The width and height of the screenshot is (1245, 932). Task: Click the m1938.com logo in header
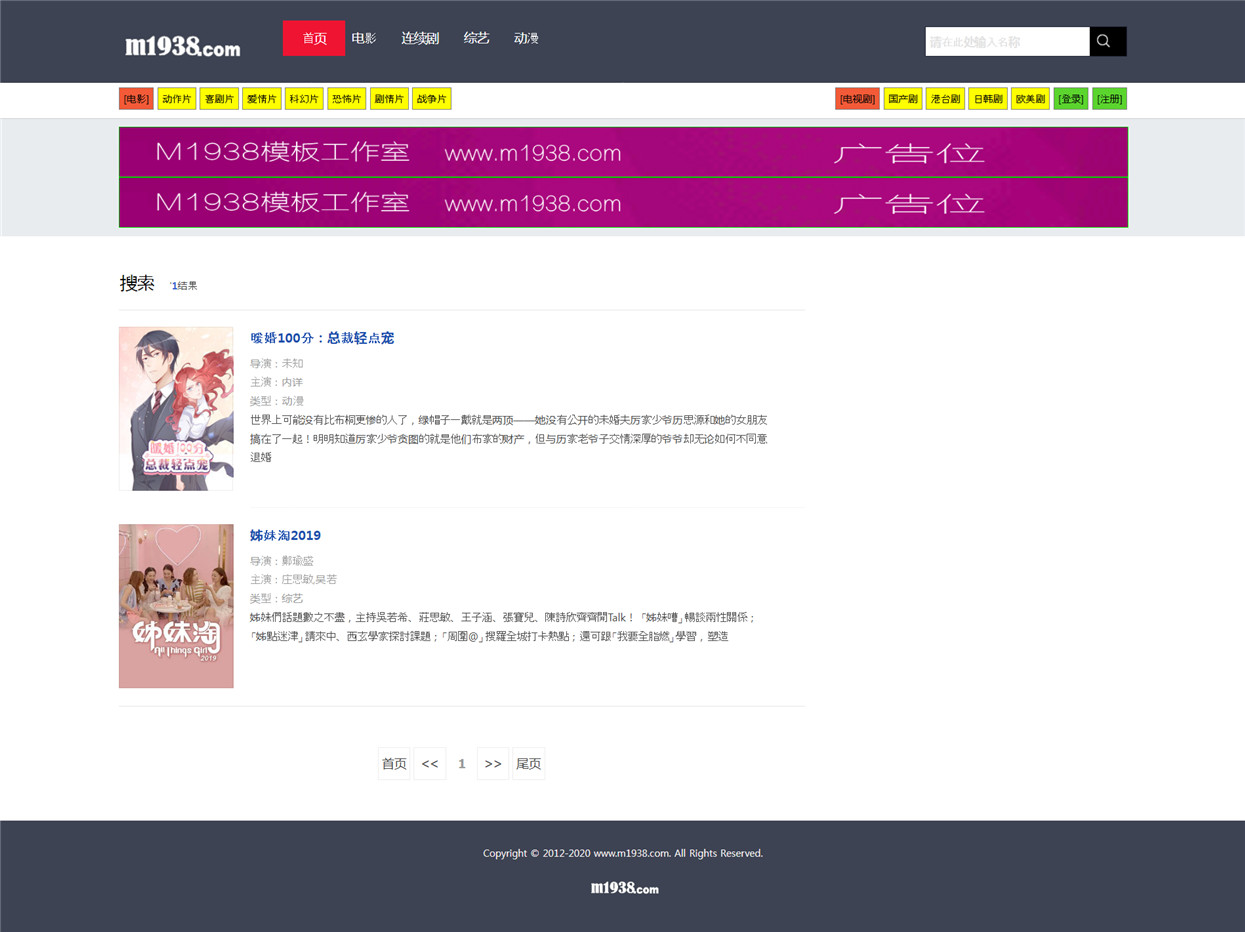(183, 46)
